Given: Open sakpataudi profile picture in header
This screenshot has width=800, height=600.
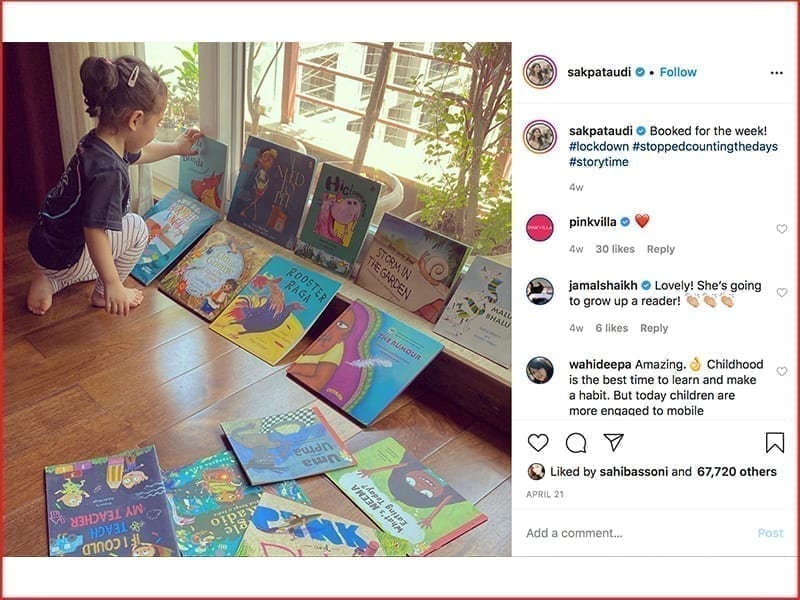Looking at the screenshot, I should click(x=540, y=72).
